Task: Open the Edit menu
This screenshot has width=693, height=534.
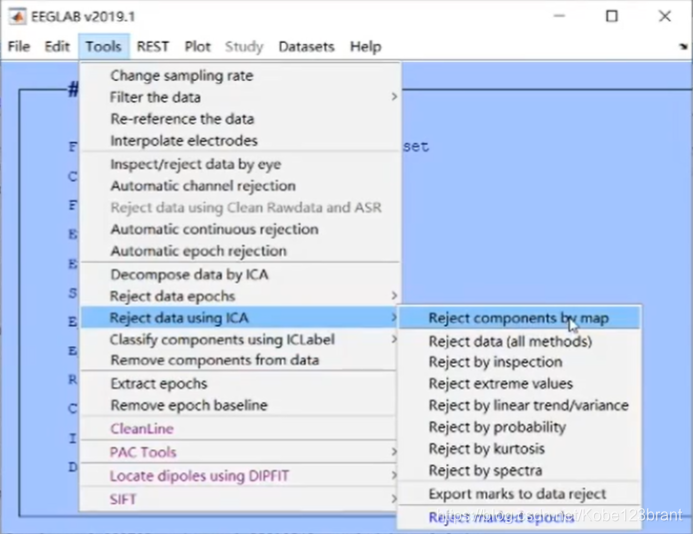Action: tap(57, 46)
